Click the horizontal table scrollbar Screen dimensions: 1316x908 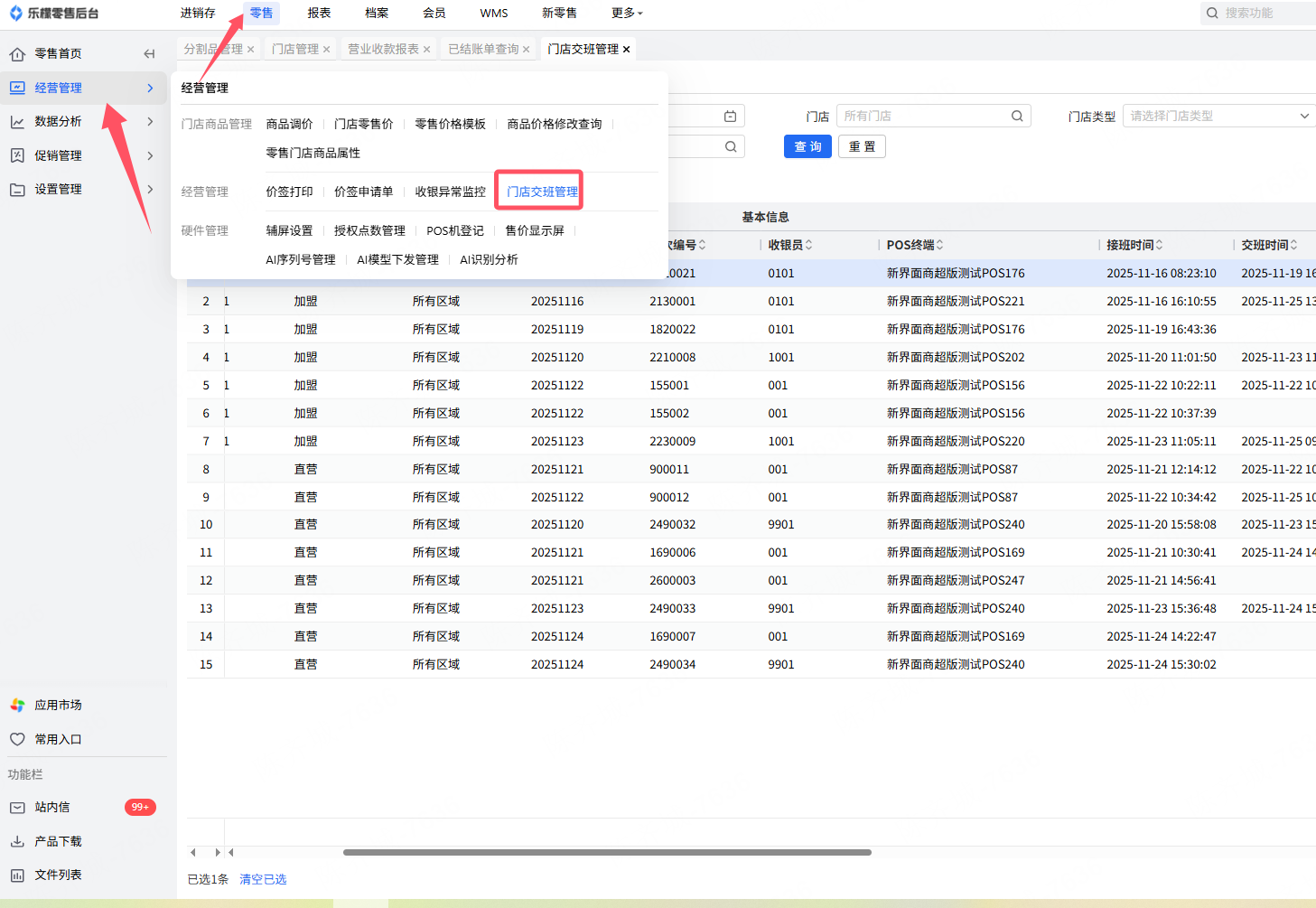607,852
